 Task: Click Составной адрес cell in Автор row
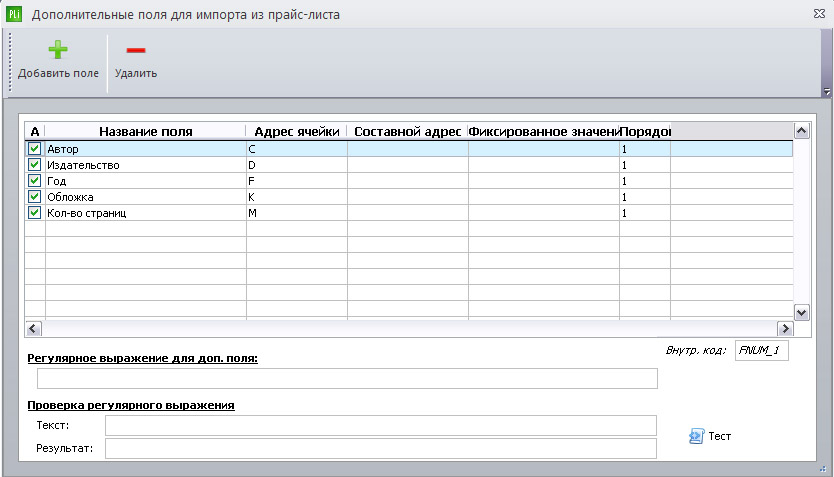(408, 149)
